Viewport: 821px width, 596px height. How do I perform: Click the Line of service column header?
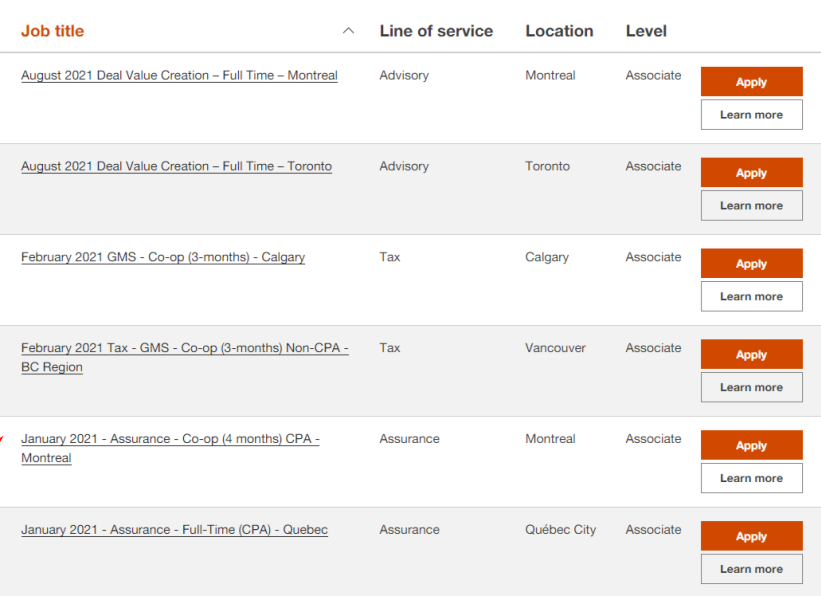point(436,31)
